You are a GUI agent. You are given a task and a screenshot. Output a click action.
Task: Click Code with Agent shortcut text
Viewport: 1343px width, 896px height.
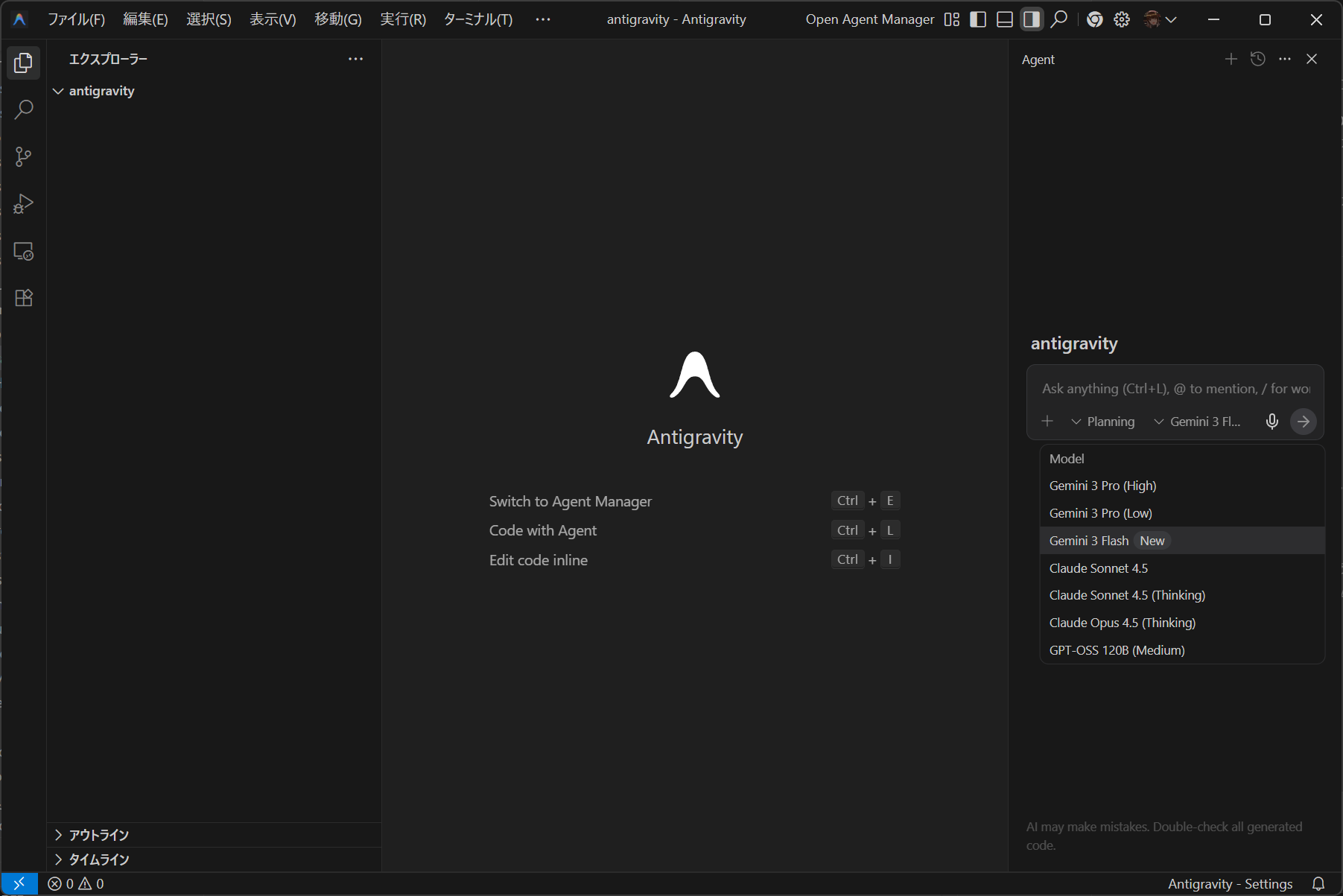click(543, 530)
